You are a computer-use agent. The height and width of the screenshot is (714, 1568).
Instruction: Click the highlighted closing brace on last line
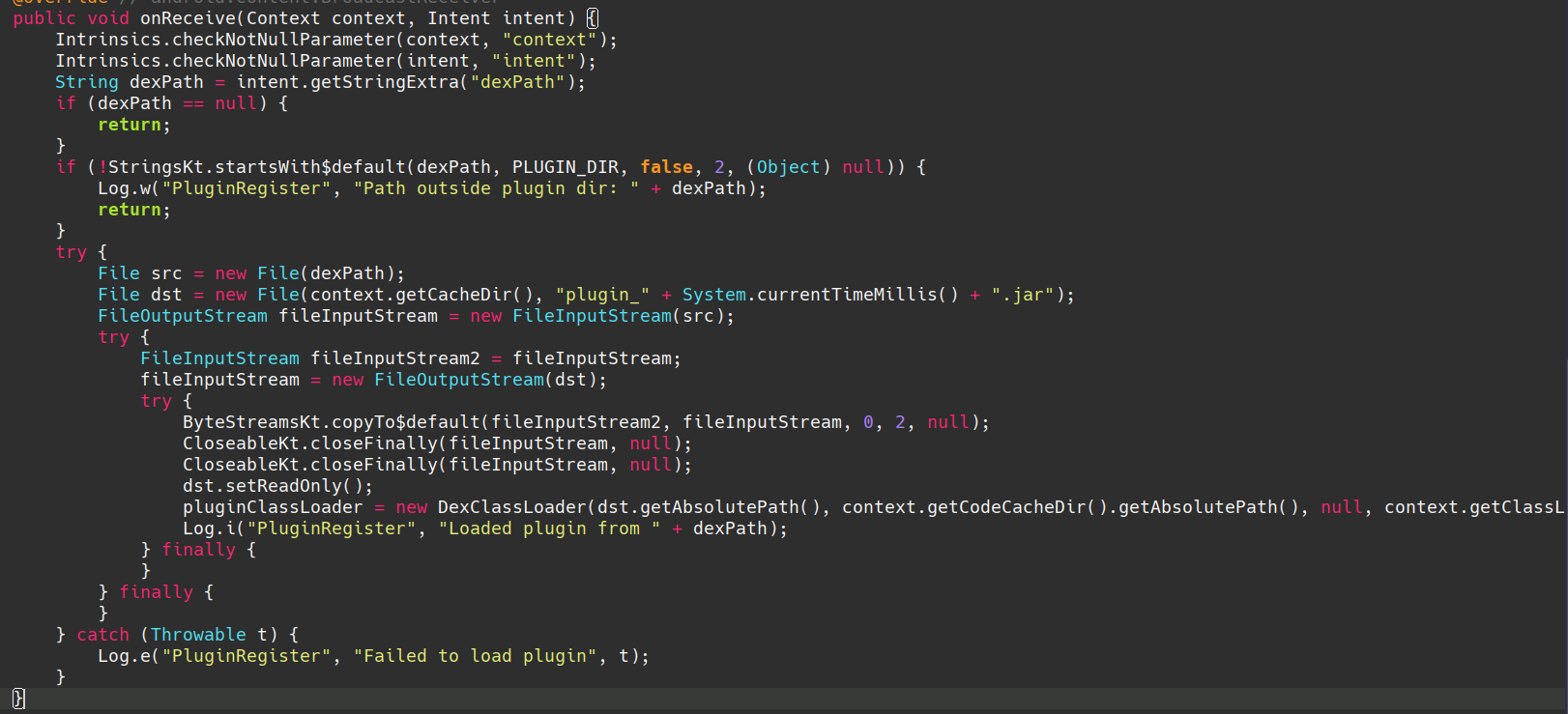click(18, 699)
